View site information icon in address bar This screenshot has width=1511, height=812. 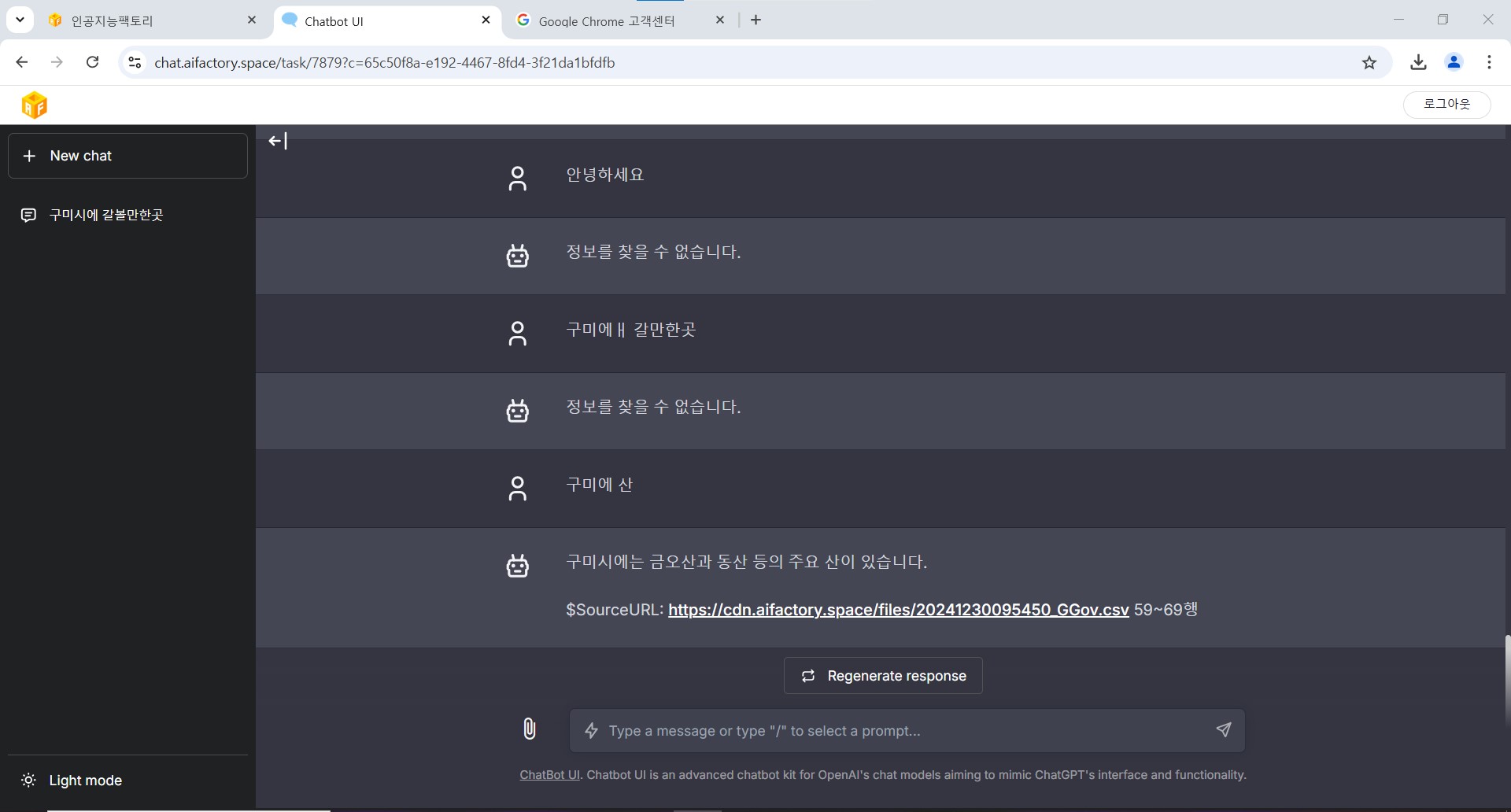click(135, 63)
